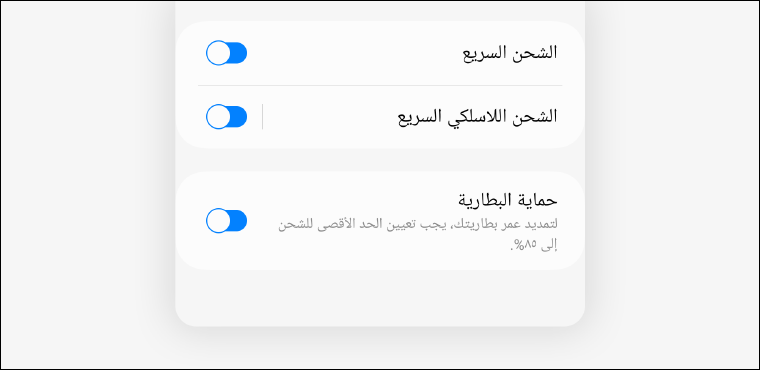Click the white knob of the wireless charging switch
This screenshot has height=370, width=760.
(219, 117)
